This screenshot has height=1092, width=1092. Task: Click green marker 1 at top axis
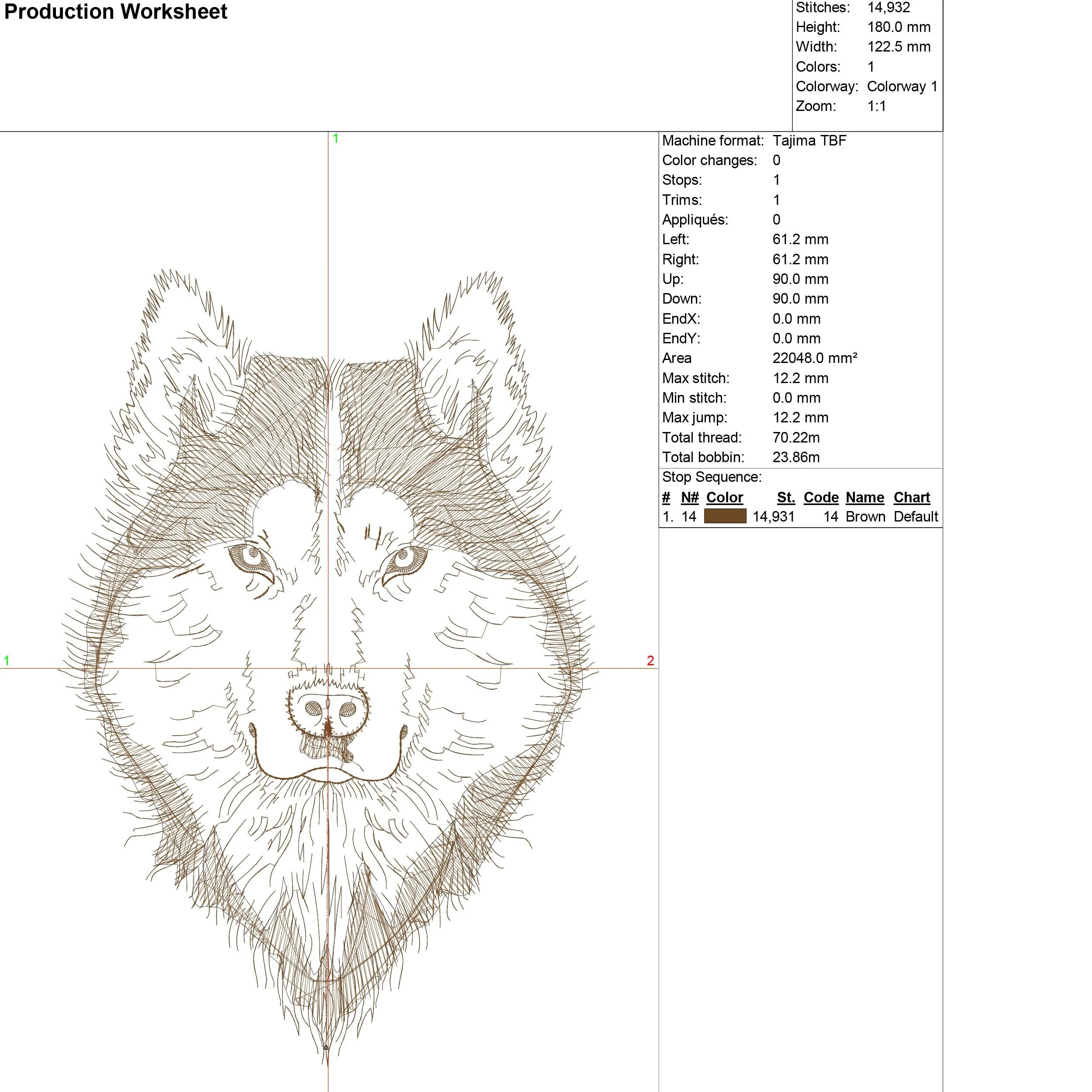335,138
